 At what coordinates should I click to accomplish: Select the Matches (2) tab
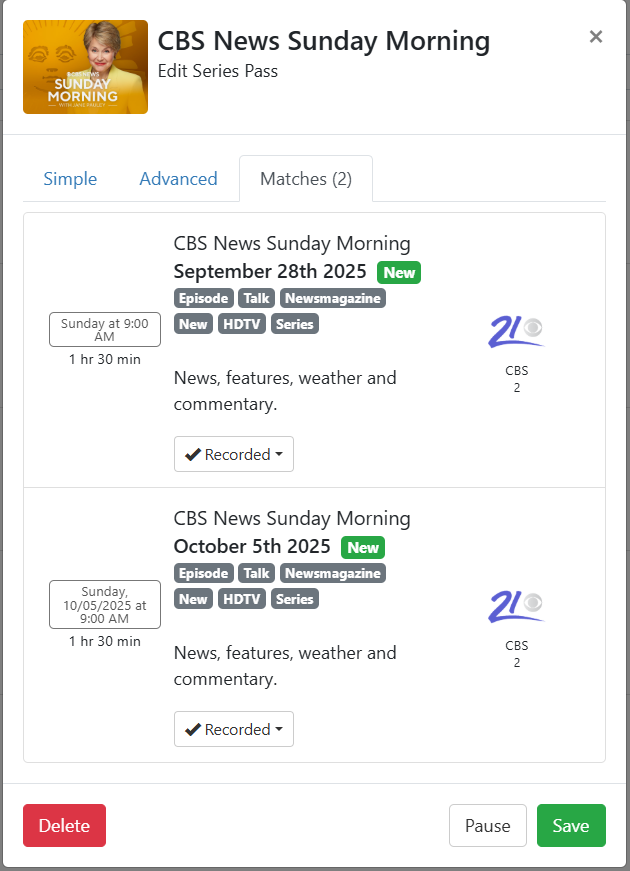pyautogui.click(x=305, y=179)
